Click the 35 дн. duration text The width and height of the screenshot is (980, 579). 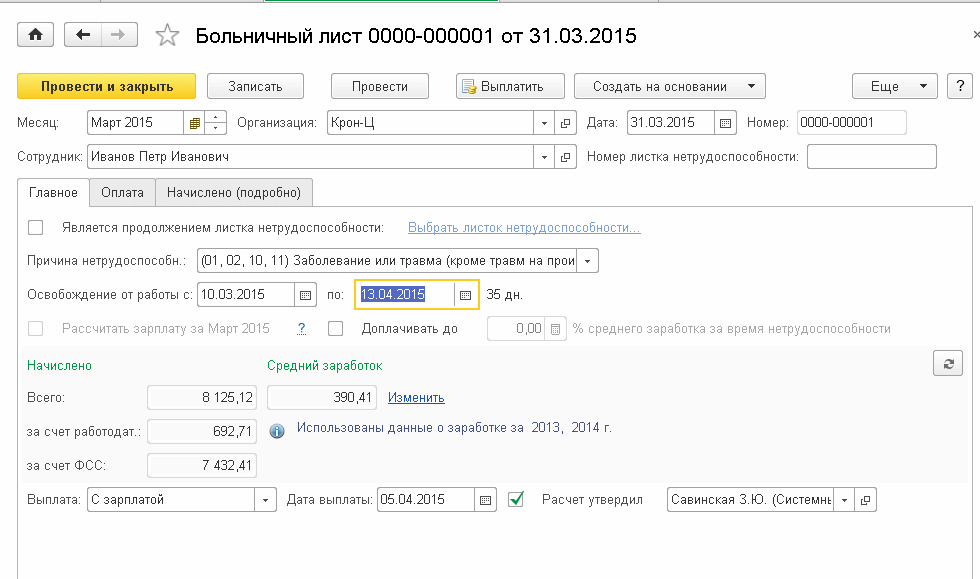504,295
